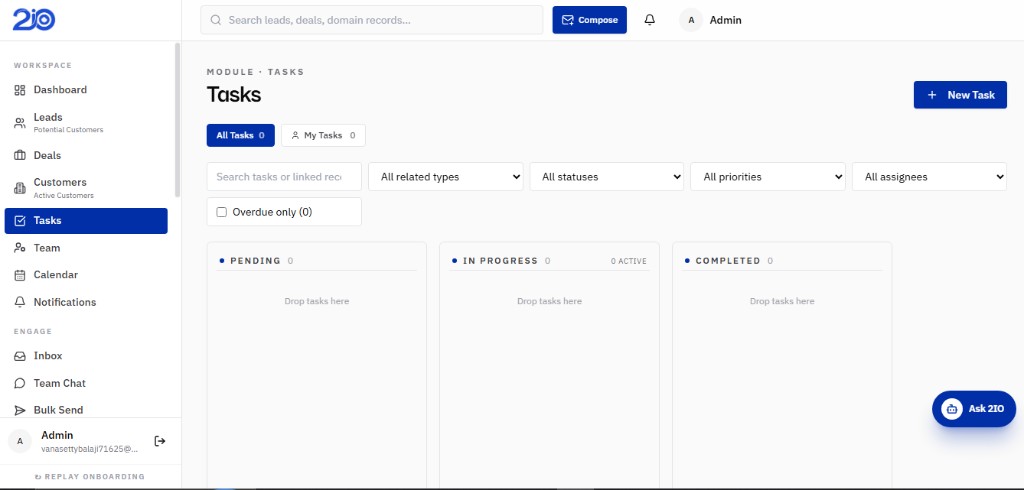This screenshot has width=1024, height=490.
Task: Open Dashboard from the sidebar
Action: pos(86,90)
